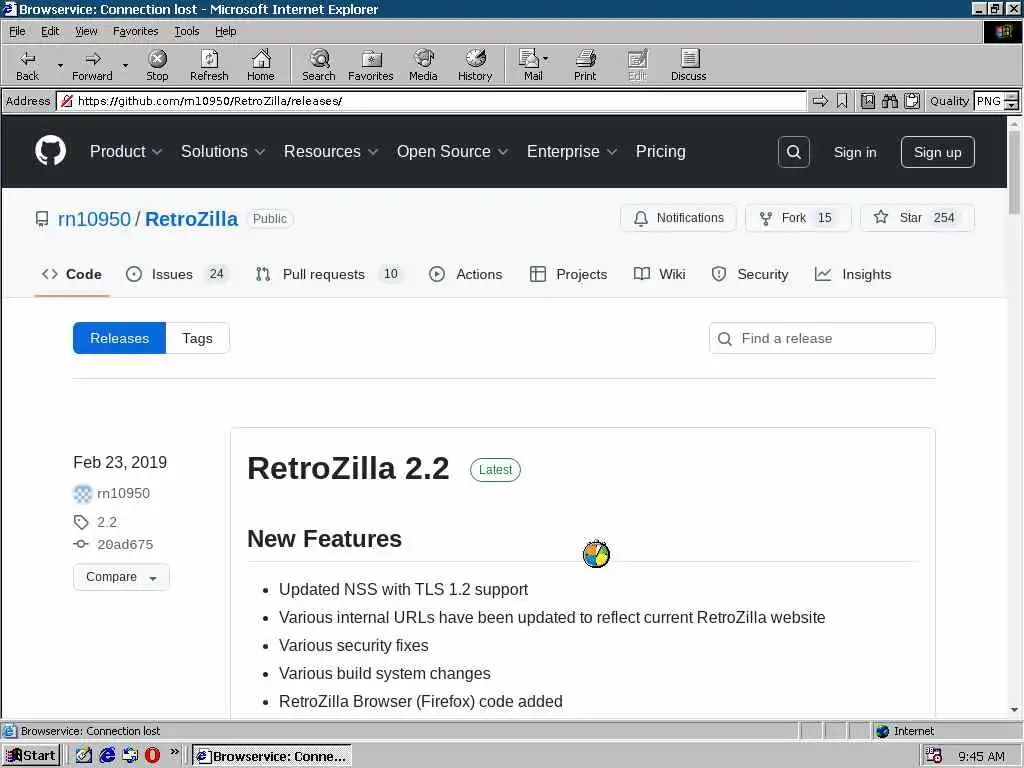1024x768 pixels.
Task: Print the page using Print icon
Action: pos(585,65)
